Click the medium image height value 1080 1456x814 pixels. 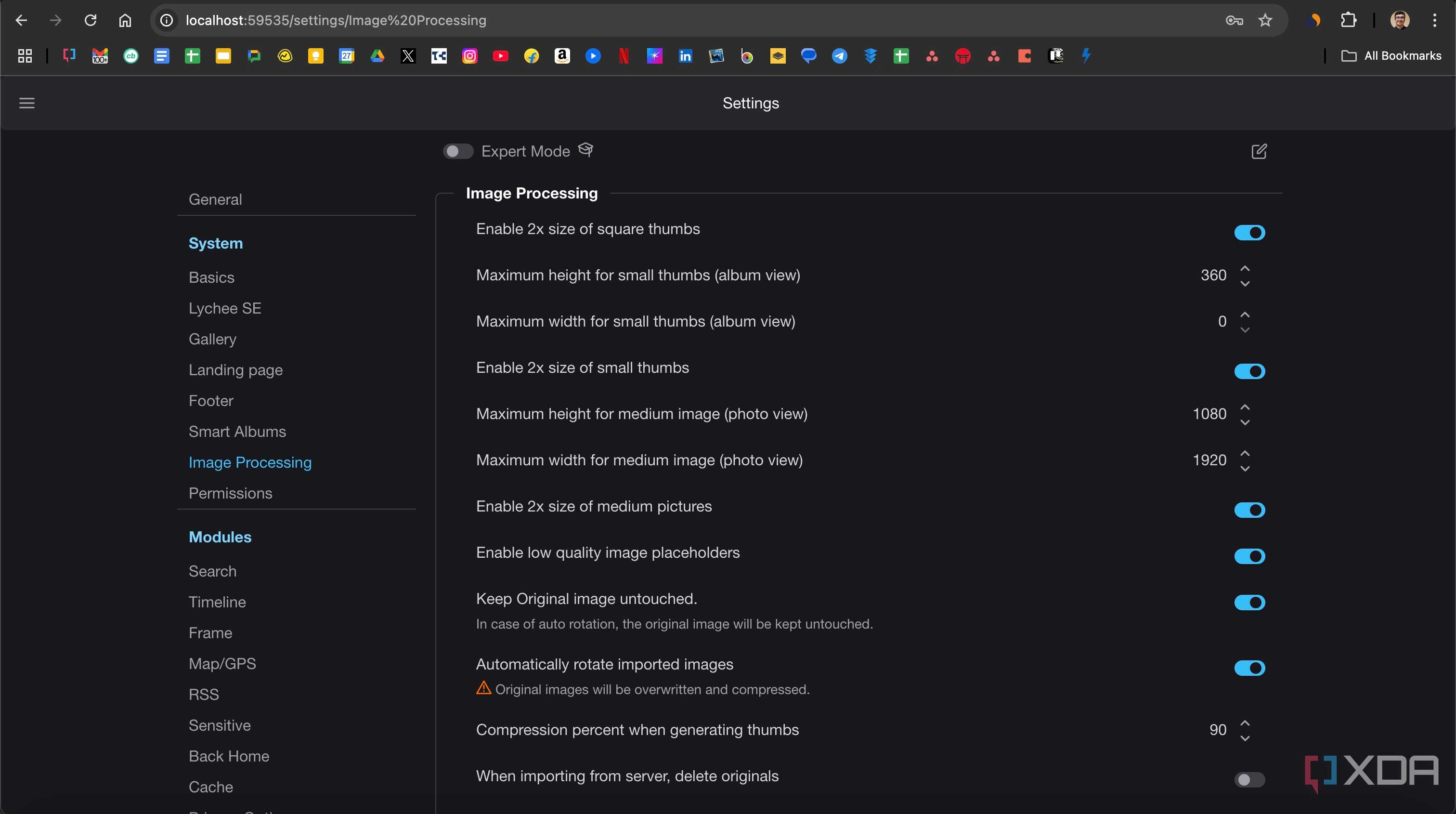(1209, 414)
